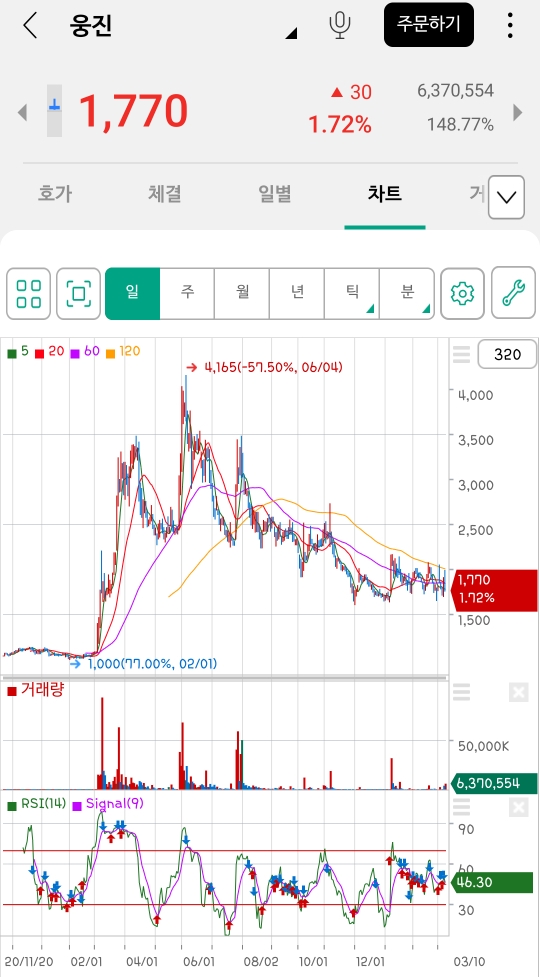Tap the red 20-day moving average swatch

[39, 353]
